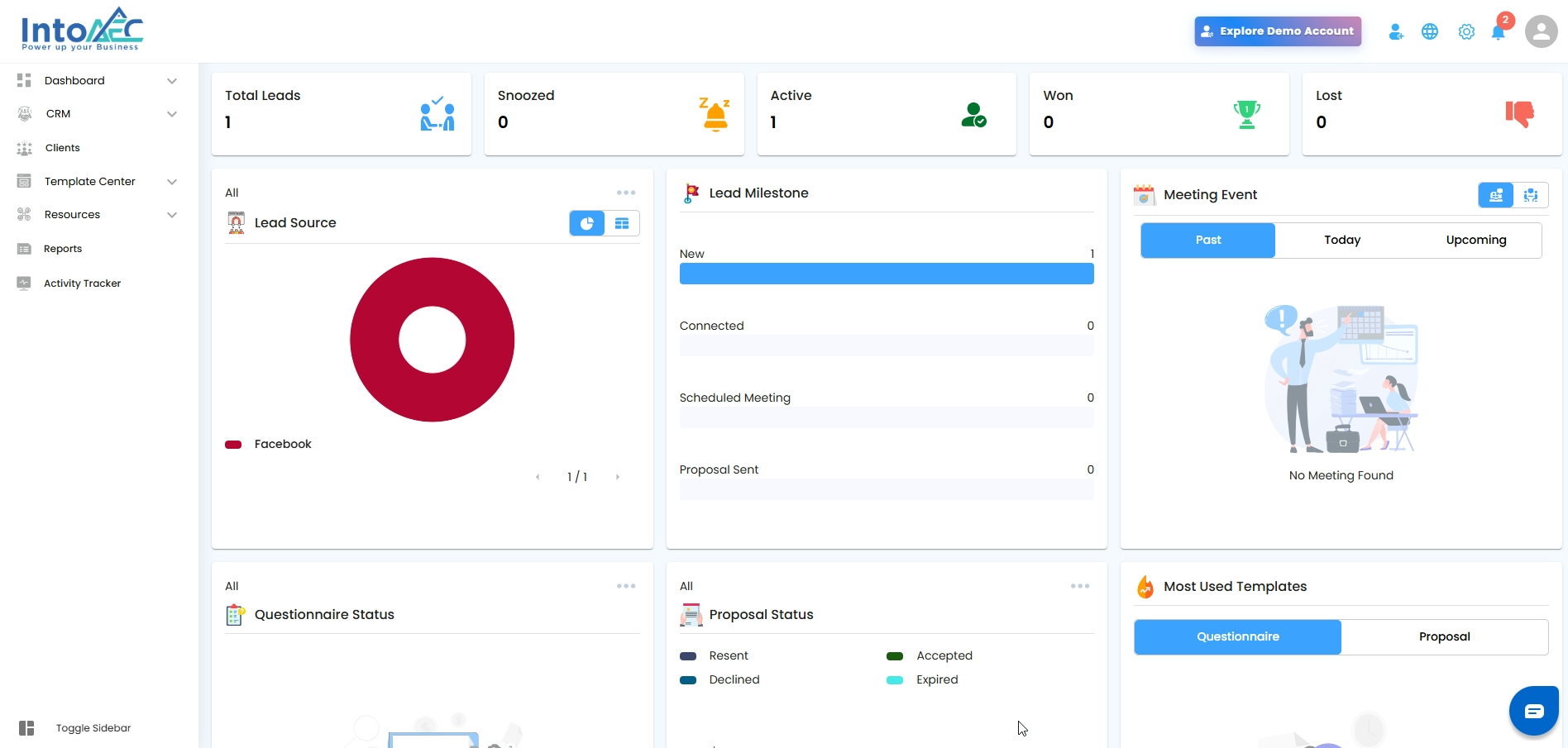Click the CRM sidebar icon
Viewport: 1568px width, 748px height.
(25, 114)
